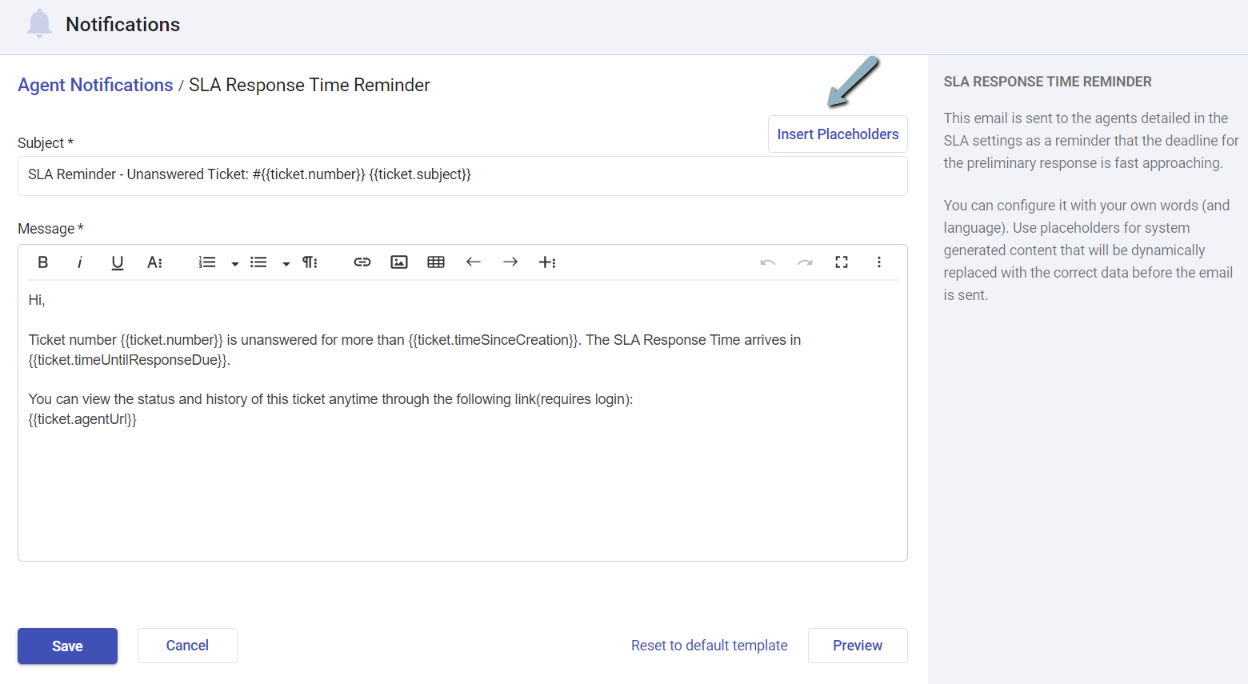Reset to default template
Viewport: 1248px width, 684px height.
point(709,645)
